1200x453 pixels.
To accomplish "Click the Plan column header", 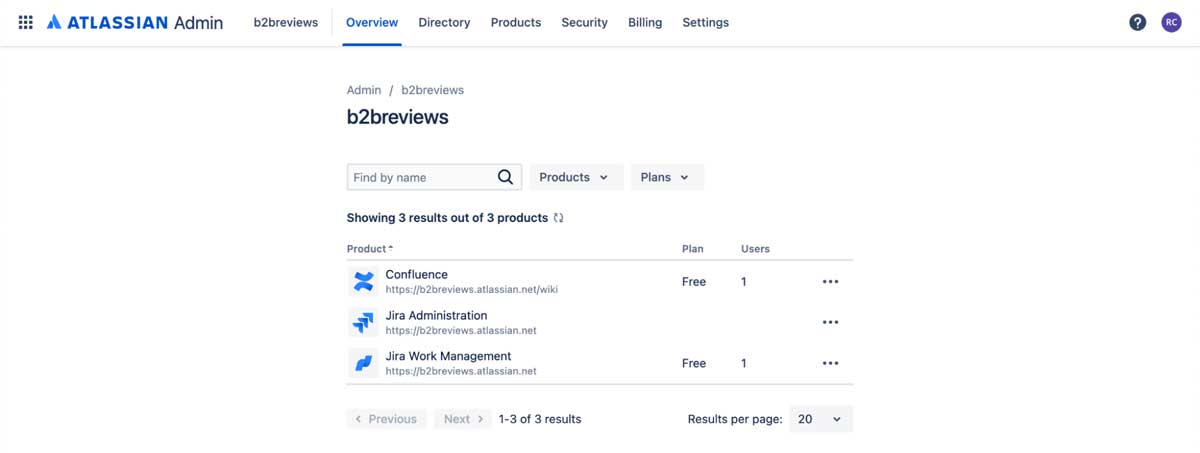I will 693,249.
